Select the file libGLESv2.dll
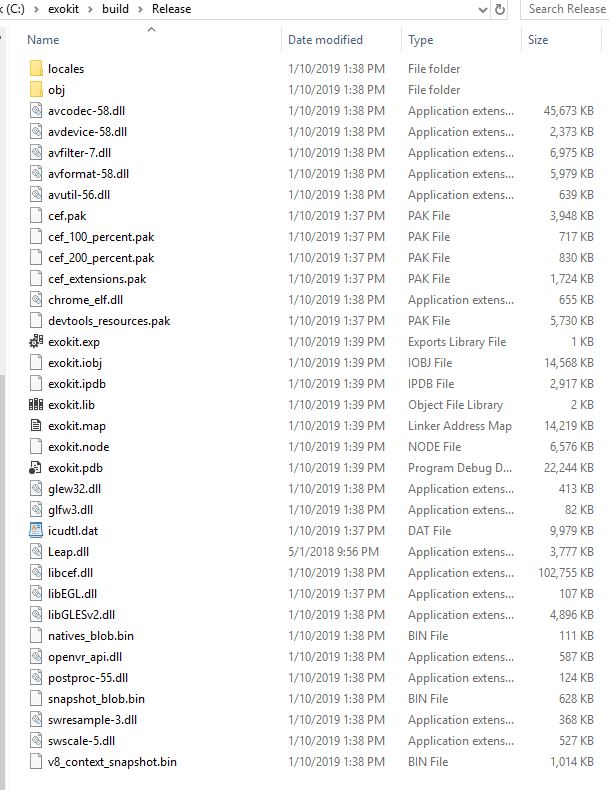This screenshot has height=790, width=609. 82,615
